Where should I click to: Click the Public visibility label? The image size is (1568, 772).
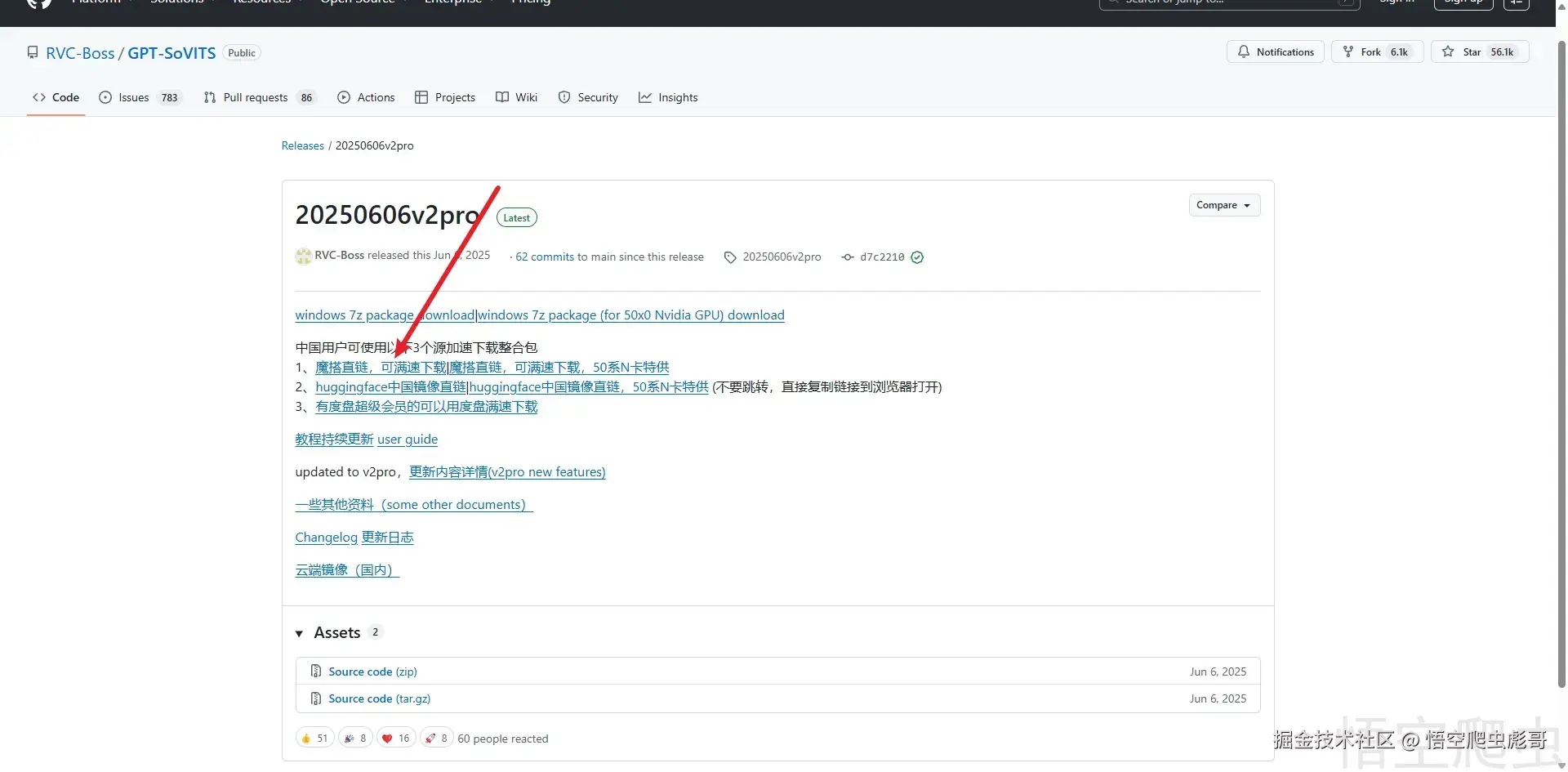tap(242, 53)
